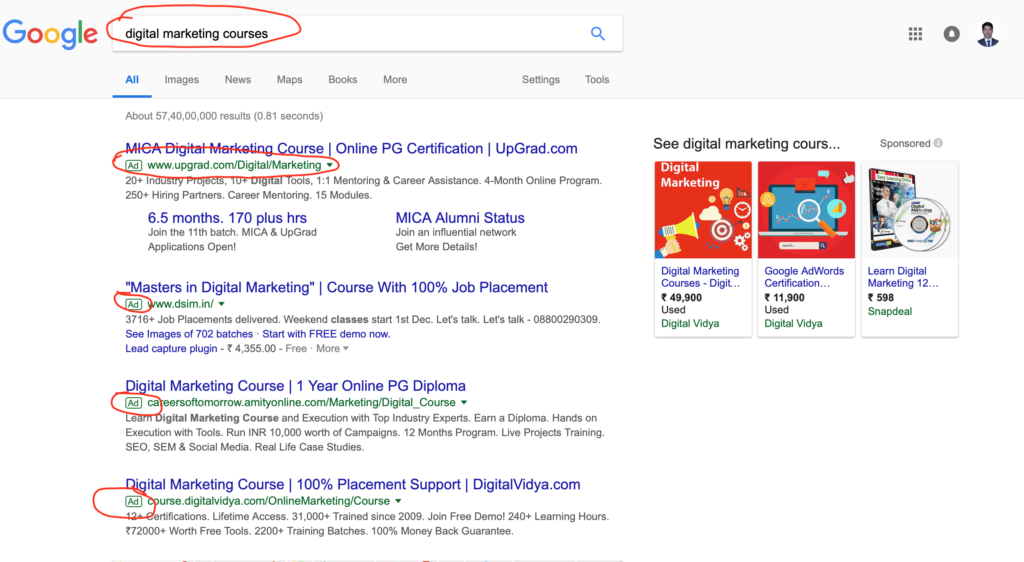1024x562 pixels.
Task: Open the 1 Year Online PG Diploma link
Action: (295, 386)
